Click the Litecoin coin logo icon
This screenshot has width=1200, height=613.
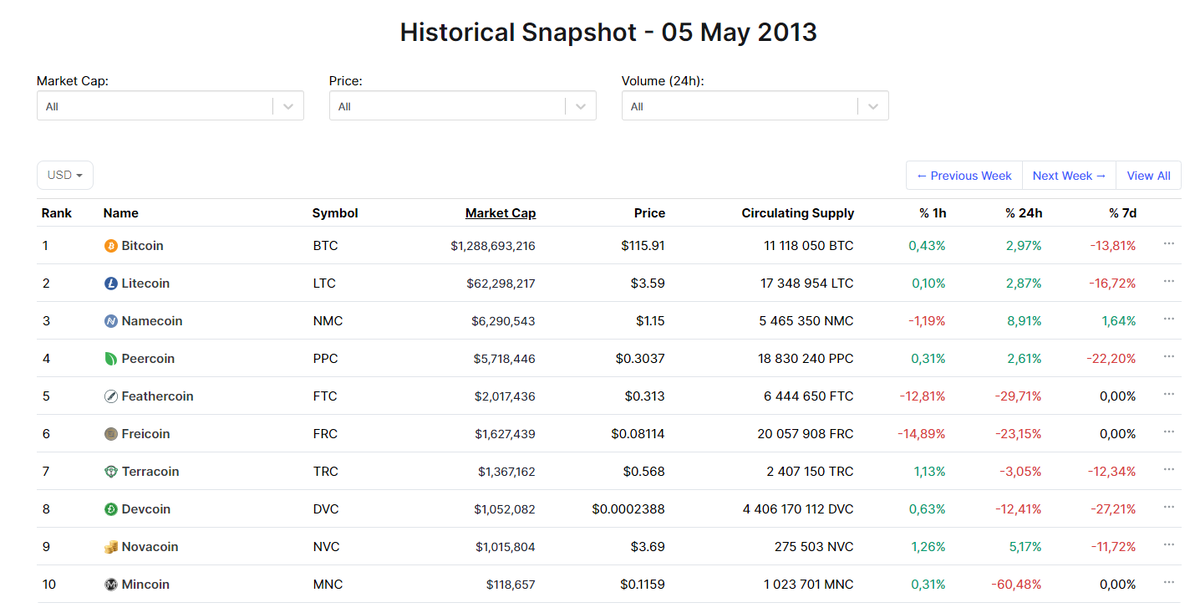coord(111,284)
